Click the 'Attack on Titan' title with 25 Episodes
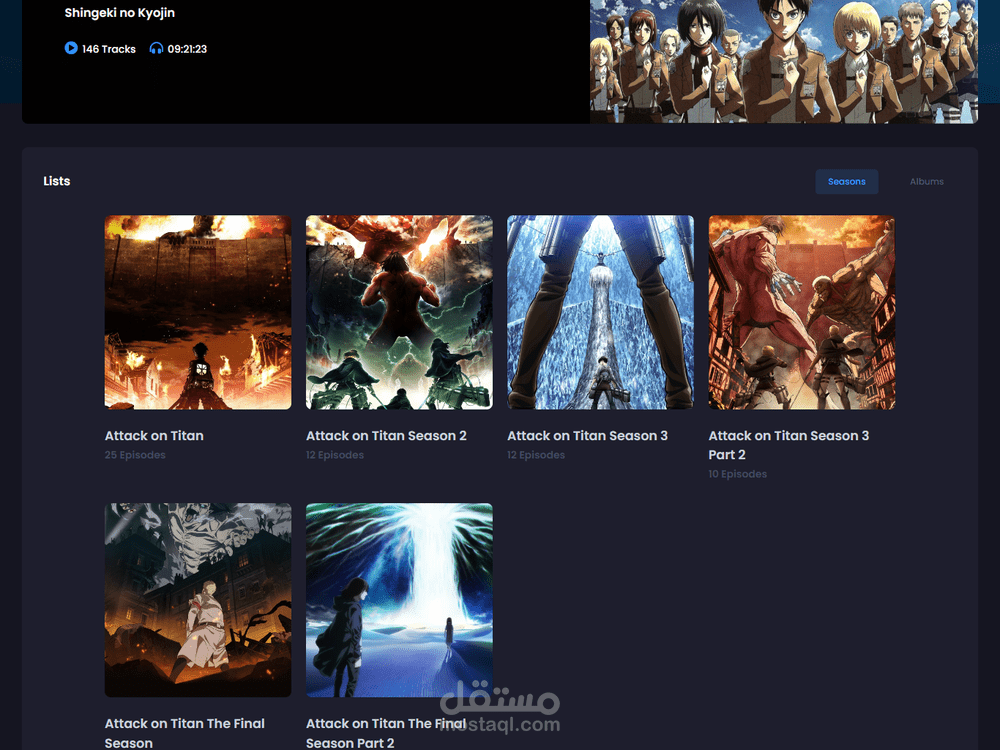This screenshot has width=1000, height=750. [x=154, y=436]
